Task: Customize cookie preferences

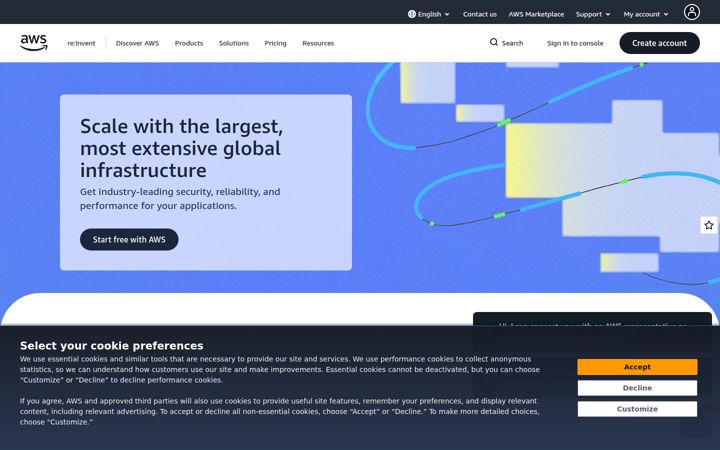Action: click(x=637, y=409)
